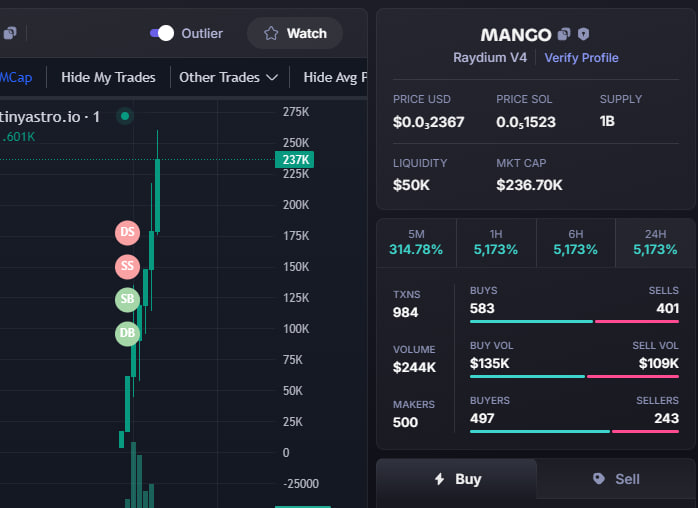Open the shield security icon beside MANGO
The height and width of the screenshot is (508, 698).
(x=583, y=34)
